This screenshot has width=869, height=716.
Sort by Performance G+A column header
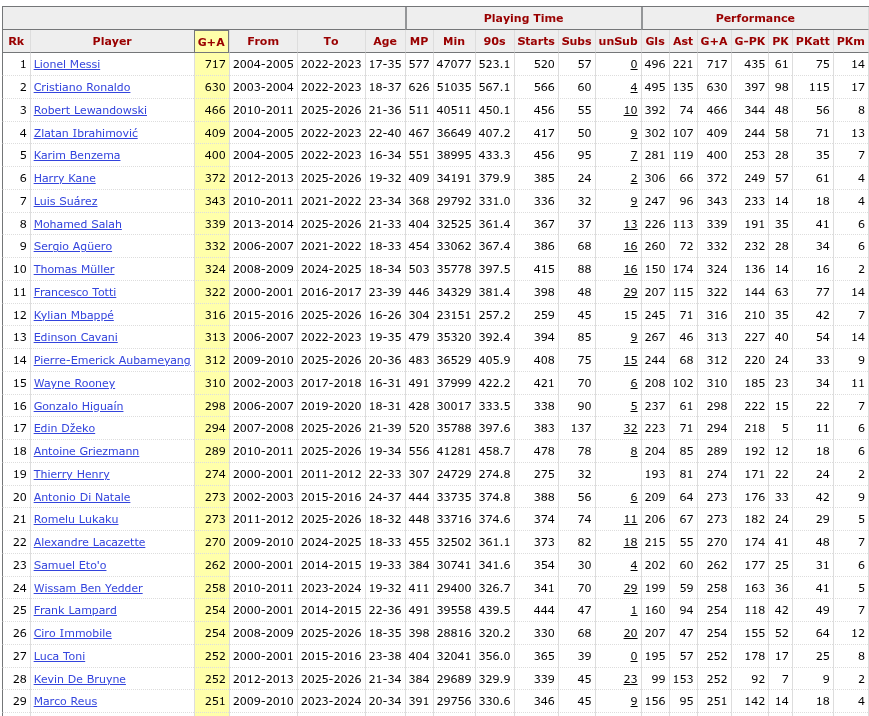pos(714,41)
